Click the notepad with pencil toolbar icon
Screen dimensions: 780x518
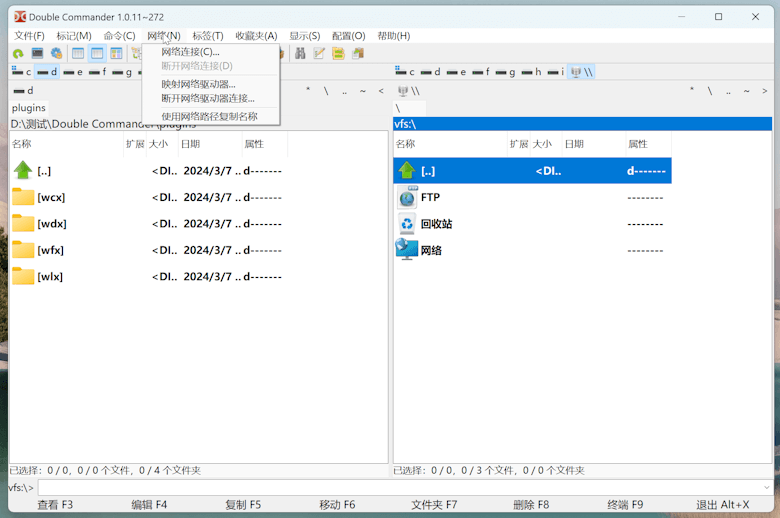pyautogui.click(x=319, y=53)
